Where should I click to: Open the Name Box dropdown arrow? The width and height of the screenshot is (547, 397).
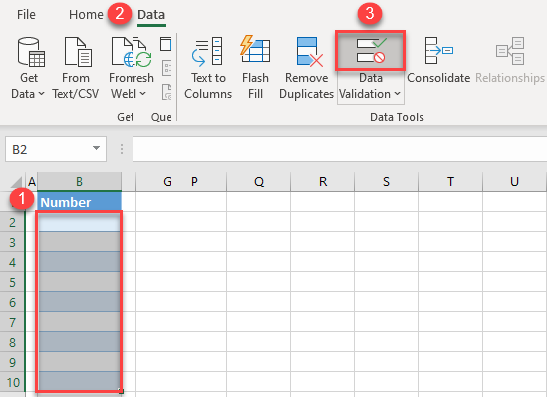(96, 149)
